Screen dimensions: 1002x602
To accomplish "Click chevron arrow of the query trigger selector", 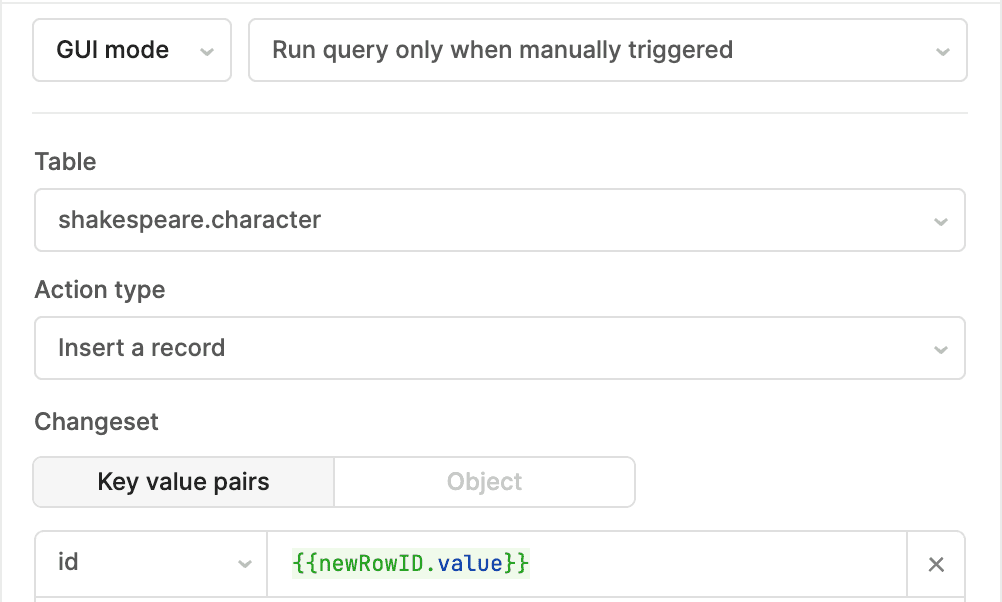I will click(x=941, y=51).
